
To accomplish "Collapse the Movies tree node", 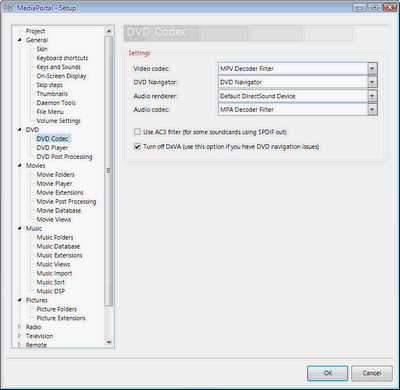I will [20, 166].
